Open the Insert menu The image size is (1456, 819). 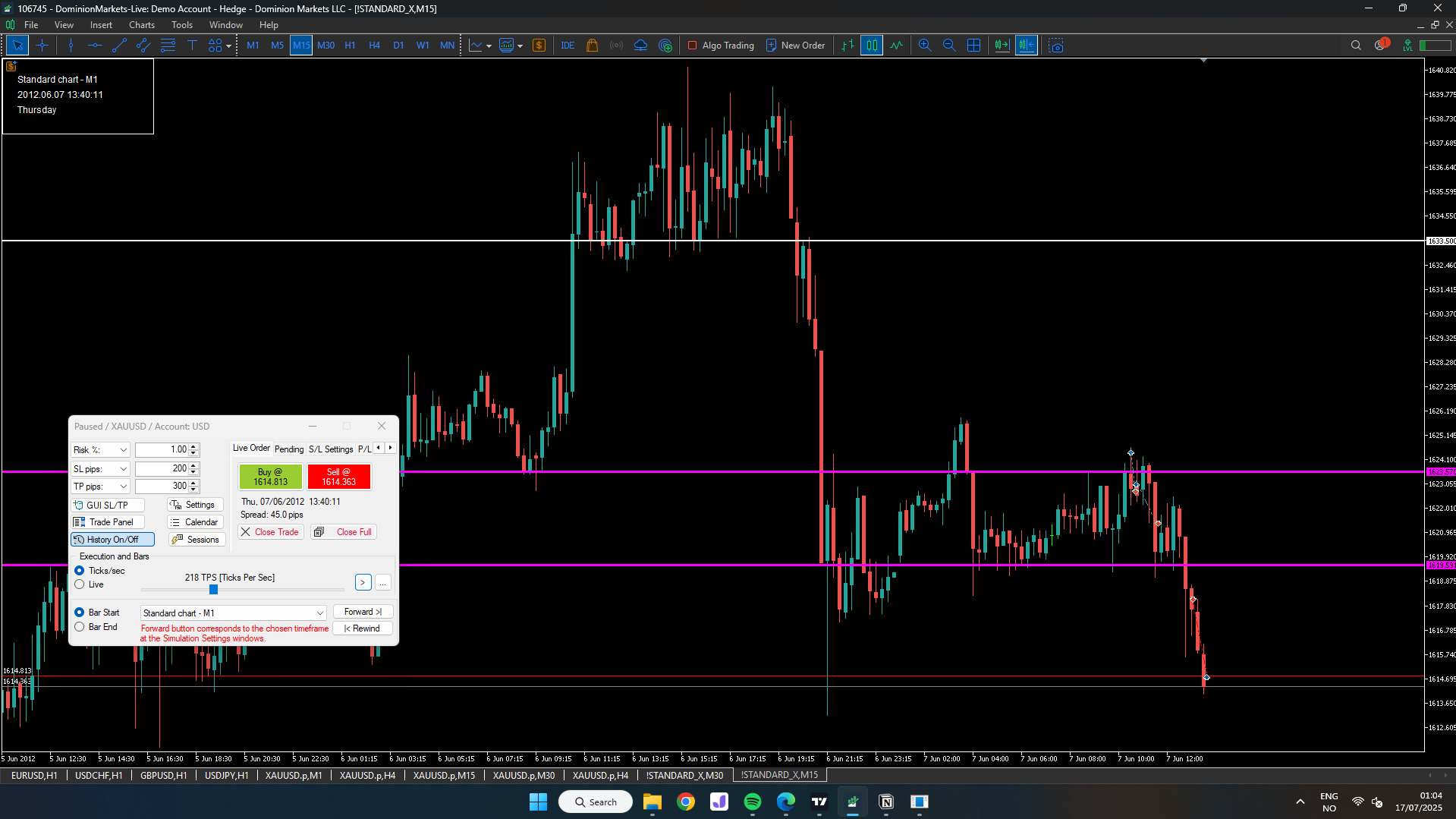coord(101,25)
